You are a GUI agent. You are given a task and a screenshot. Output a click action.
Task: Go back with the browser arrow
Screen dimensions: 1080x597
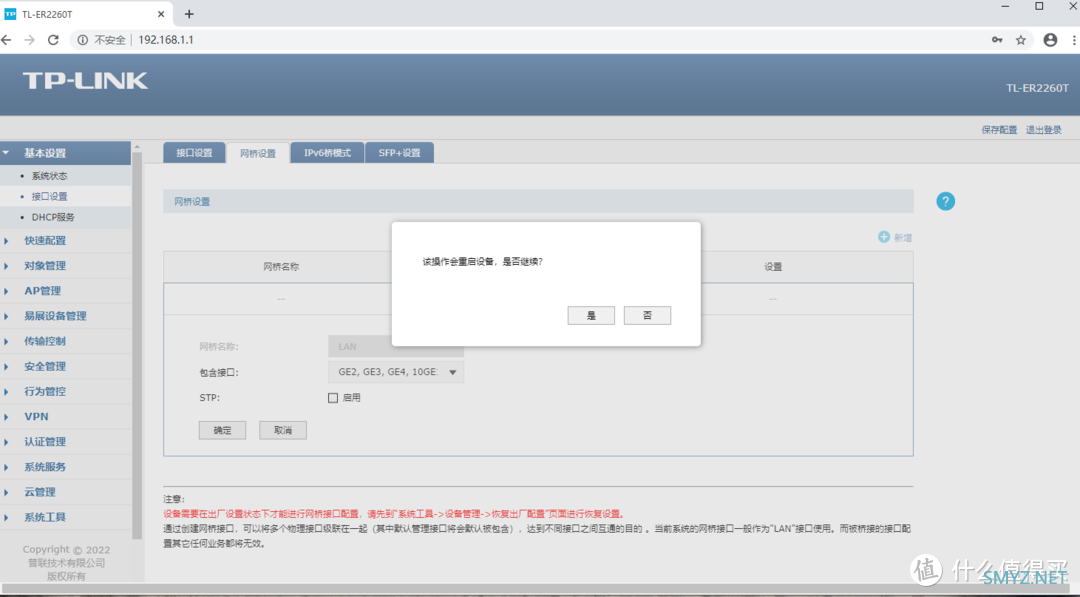(6, 40)
